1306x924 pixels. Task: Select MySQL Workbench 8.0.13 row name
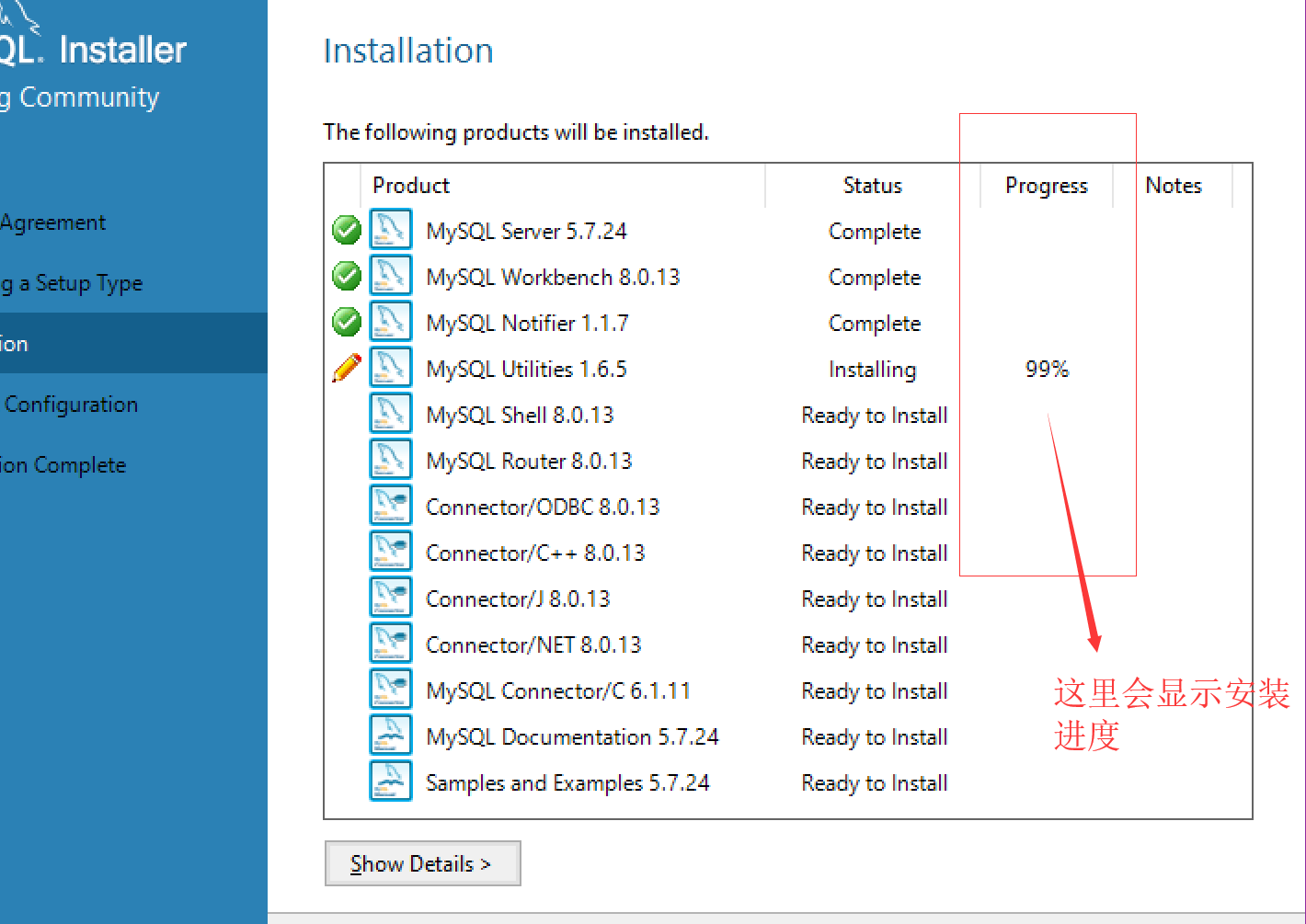(553, 278)
